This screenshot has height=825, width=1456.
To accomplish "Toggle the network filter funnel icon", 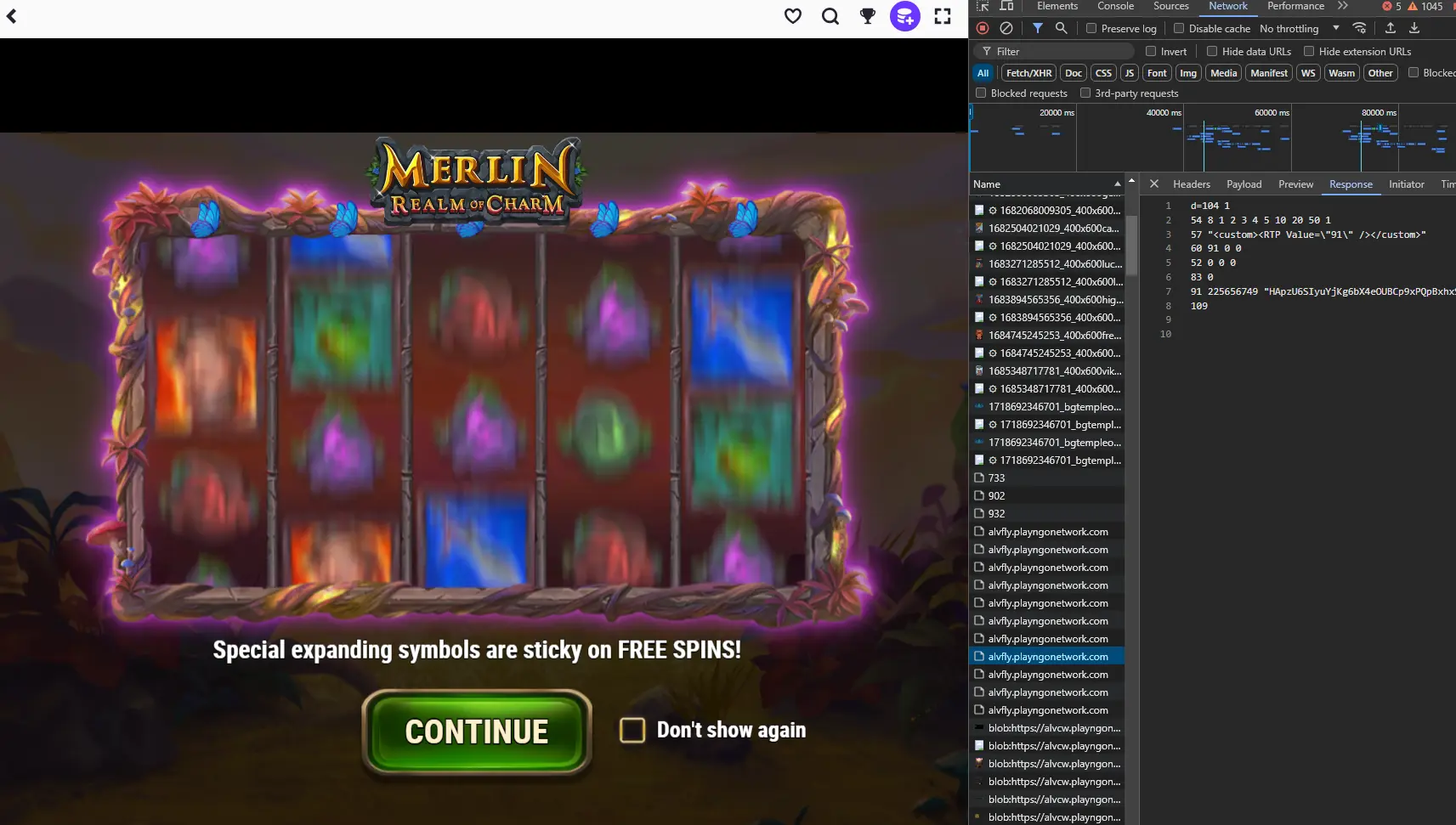I will 1038,28.
